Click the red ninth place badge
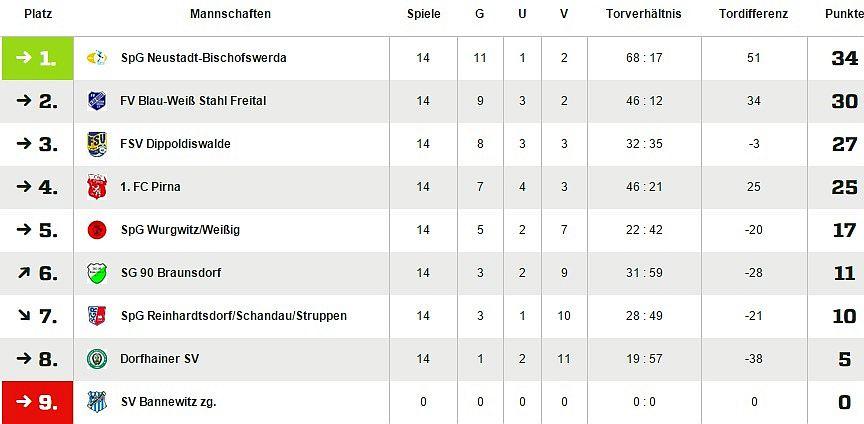The height and width of the screenshot is (424, 864). coord(37,402)
